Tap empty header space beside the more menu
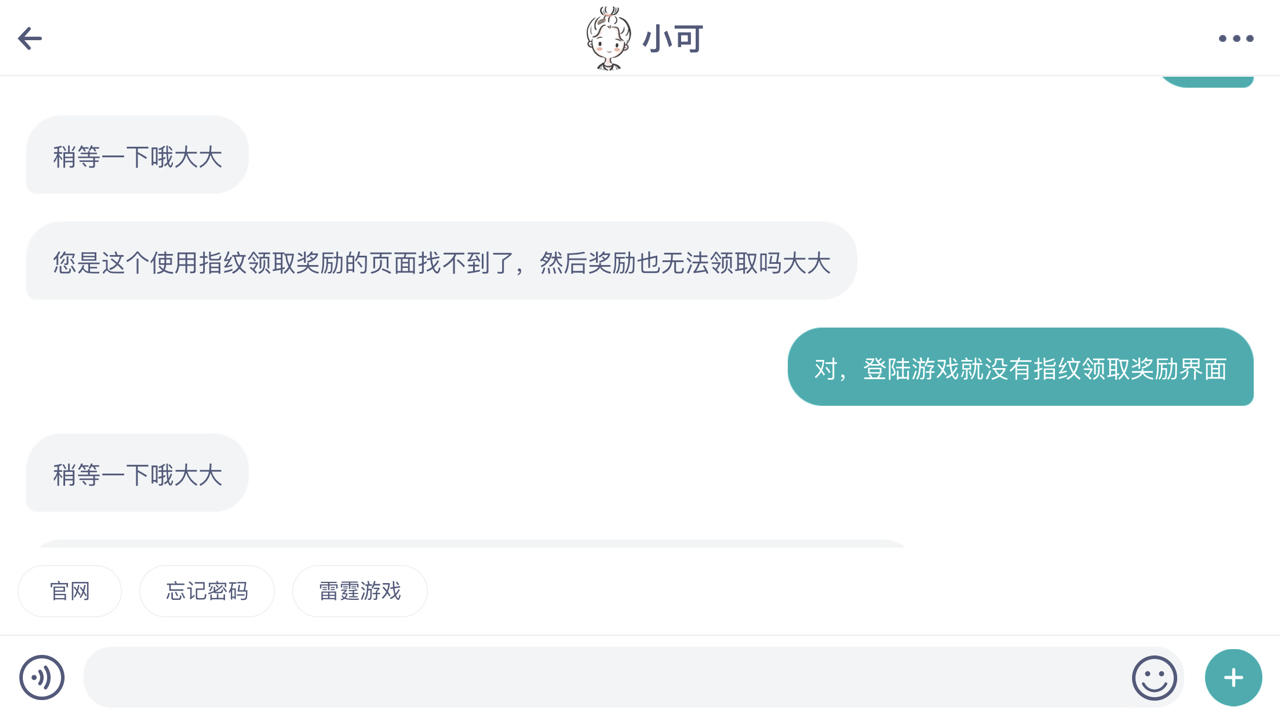This screenshot has width=1280, height=720. tap(1100, 38)
